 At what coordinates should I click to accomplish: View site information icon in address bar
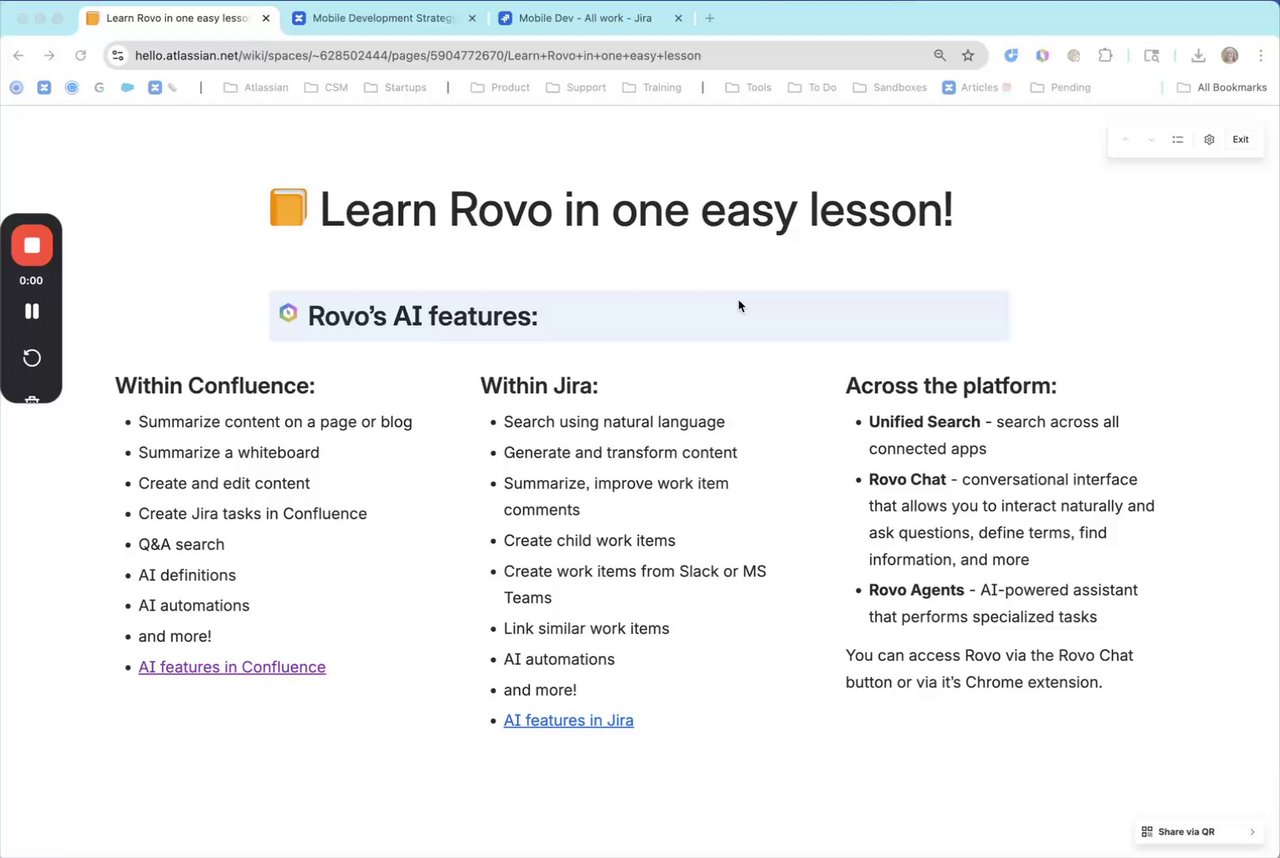118,56
